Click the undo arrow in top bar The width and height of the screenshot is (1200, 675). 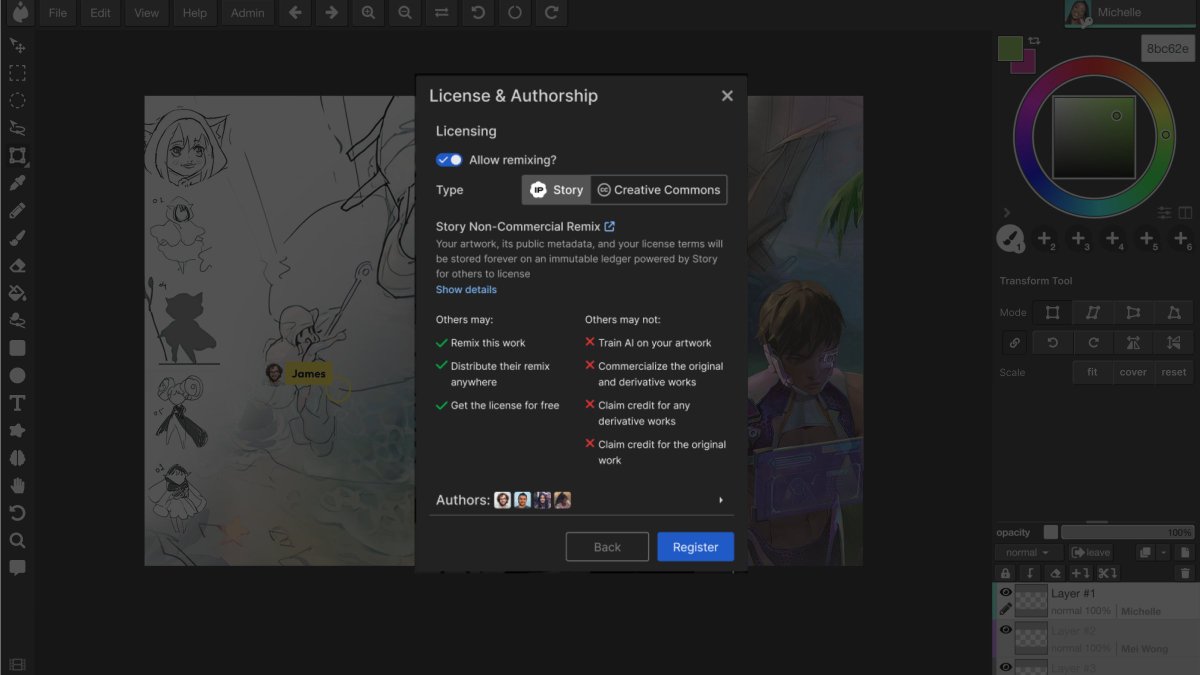[x=477, y=13]
